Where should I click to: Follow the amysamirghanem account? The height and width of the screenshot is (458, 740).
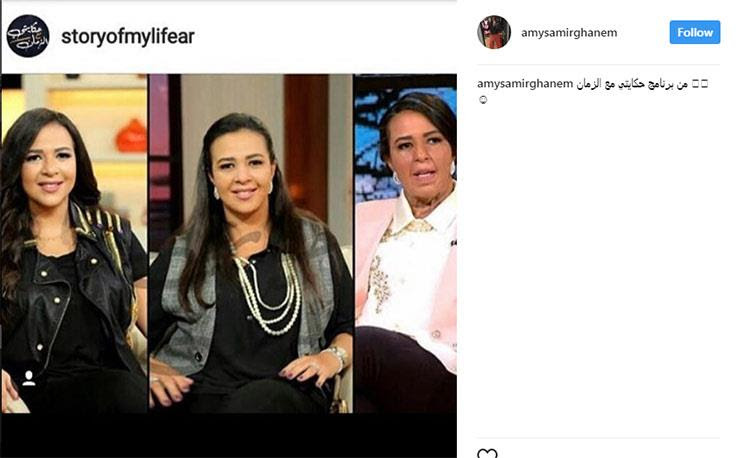pos(695,32)
